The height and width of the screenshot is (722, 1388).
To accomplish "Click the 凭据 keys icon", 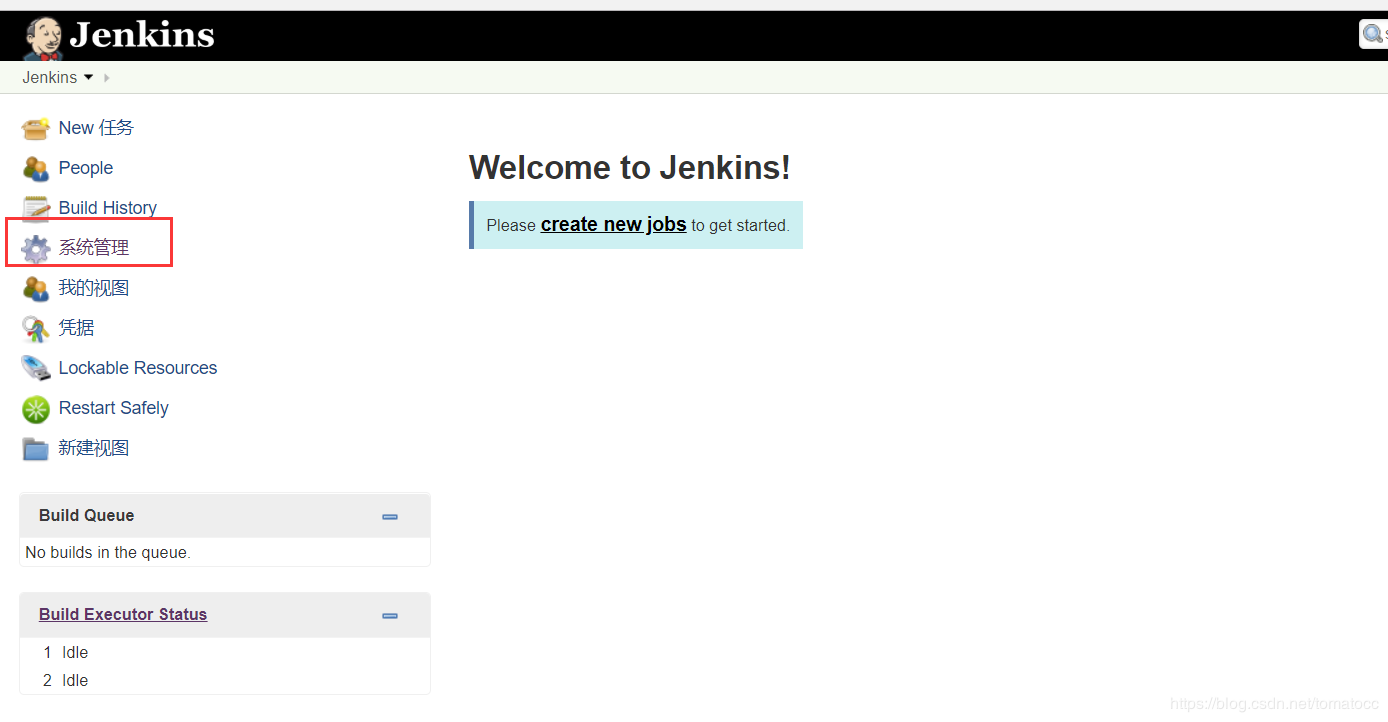I will pos(36,328).
